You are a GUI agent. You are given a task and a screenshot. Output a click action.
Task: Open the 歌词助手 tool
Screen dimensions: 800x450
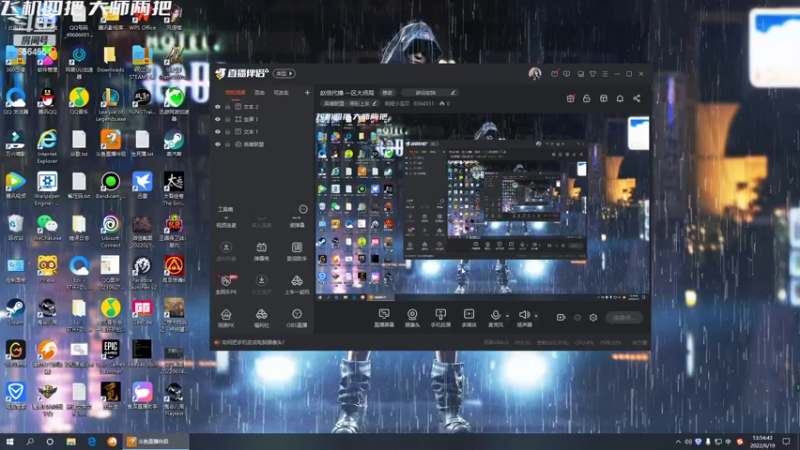[297, 252]
